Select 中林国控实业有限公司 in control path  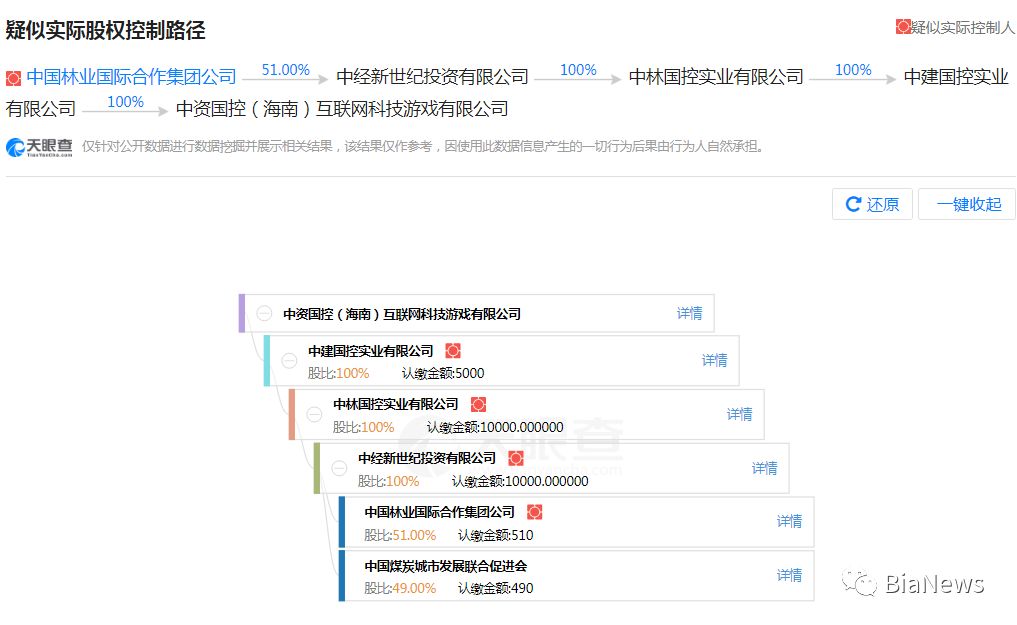point(716,77)
